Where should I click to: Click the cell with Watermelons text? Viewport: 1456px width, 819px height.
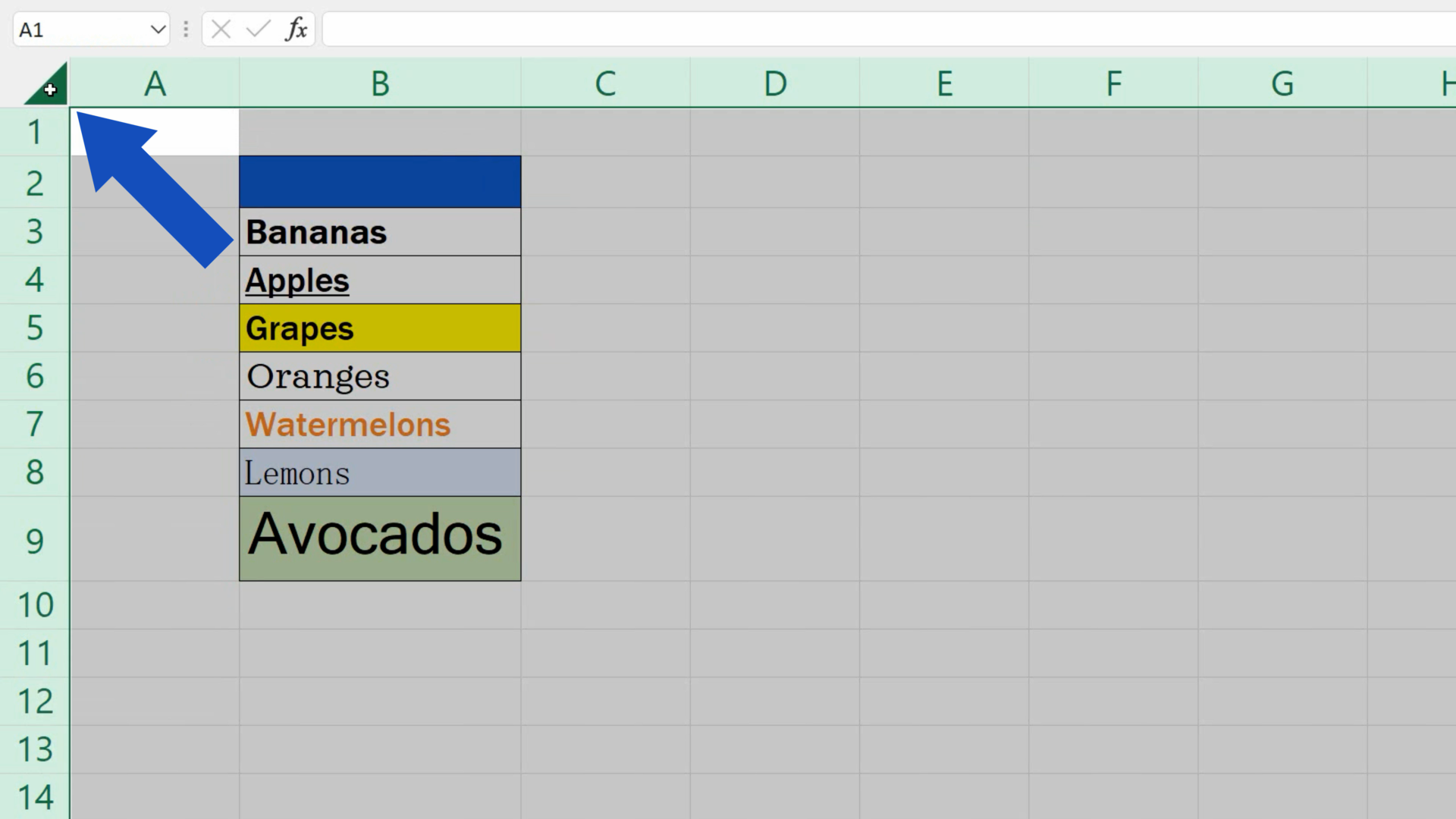coord(379,424)
